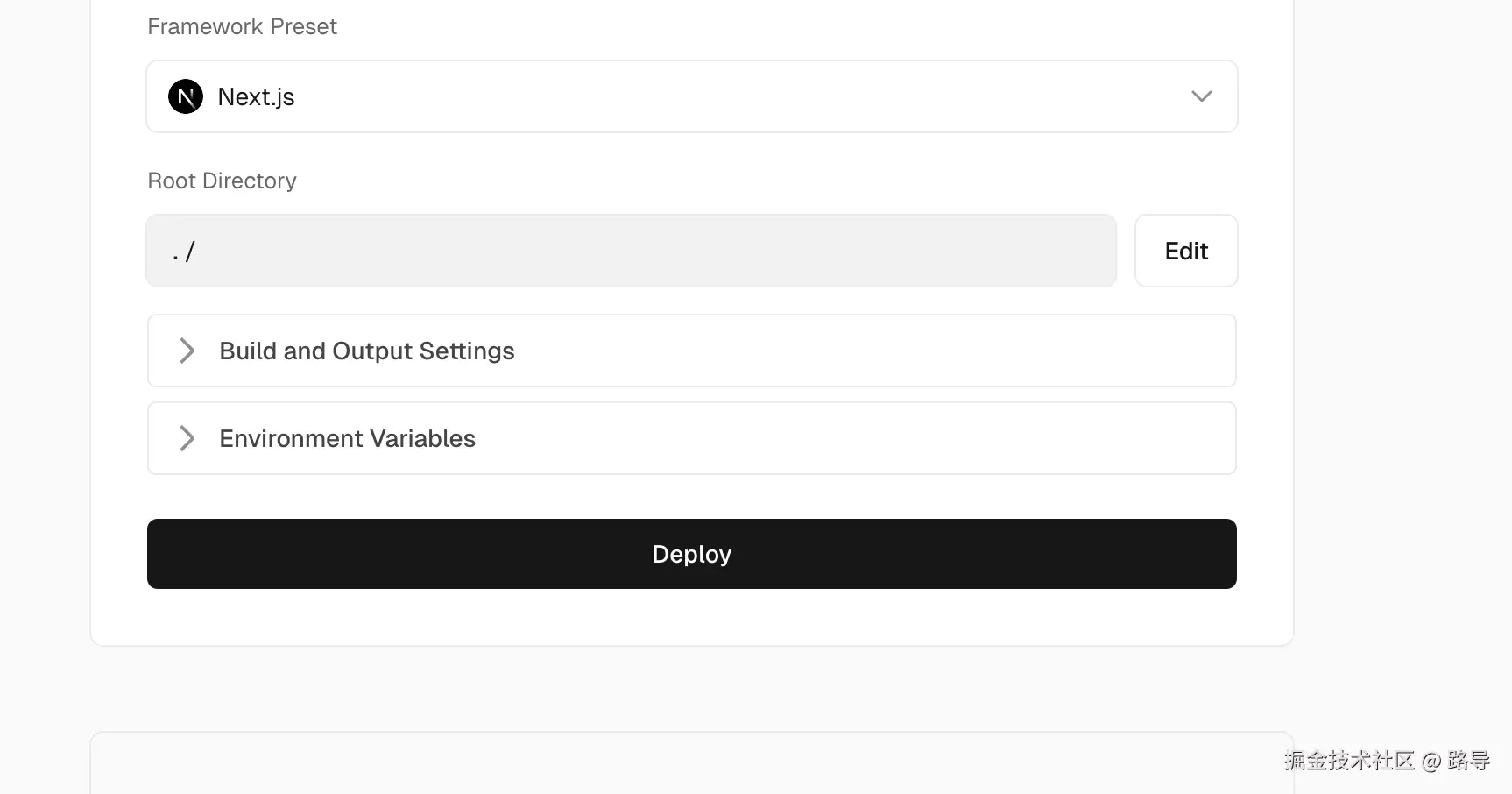
Task: Expand Environment Variables chevron icon
Action: click(x=187, y=438)
